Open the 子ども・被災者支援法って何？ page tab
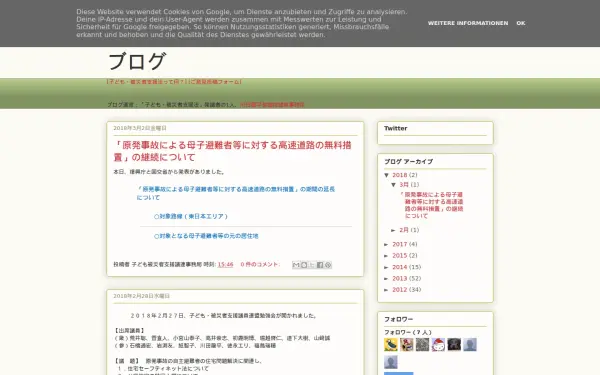 [x=147, y=82]
